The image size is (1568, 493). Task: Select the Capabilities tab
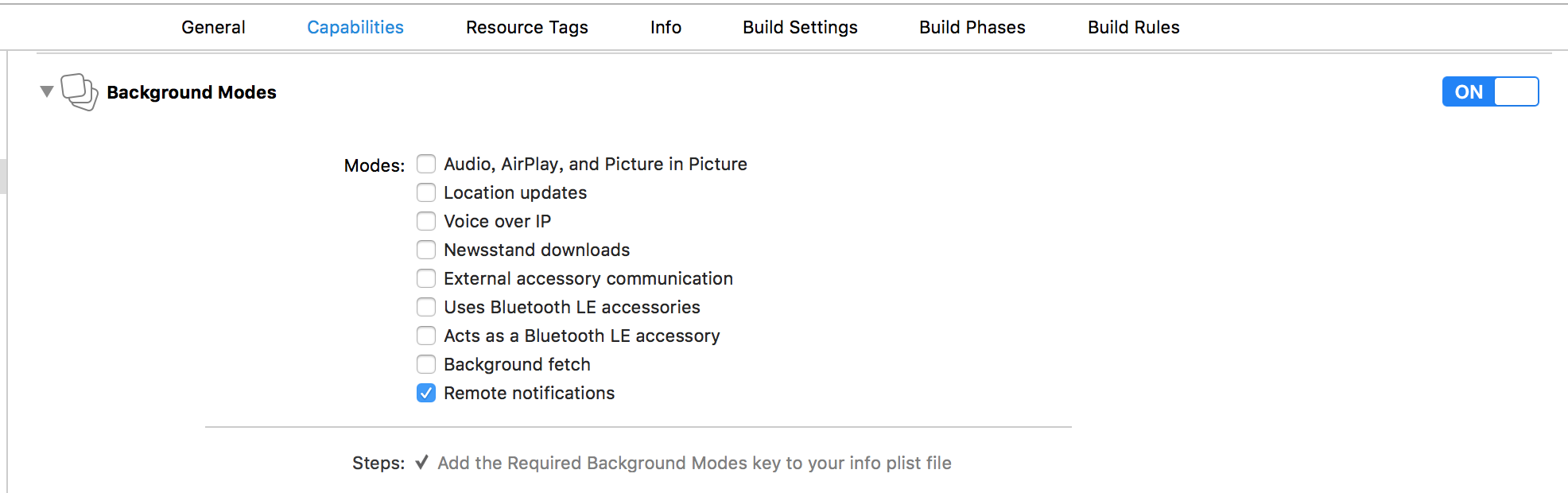click(355, 27)
